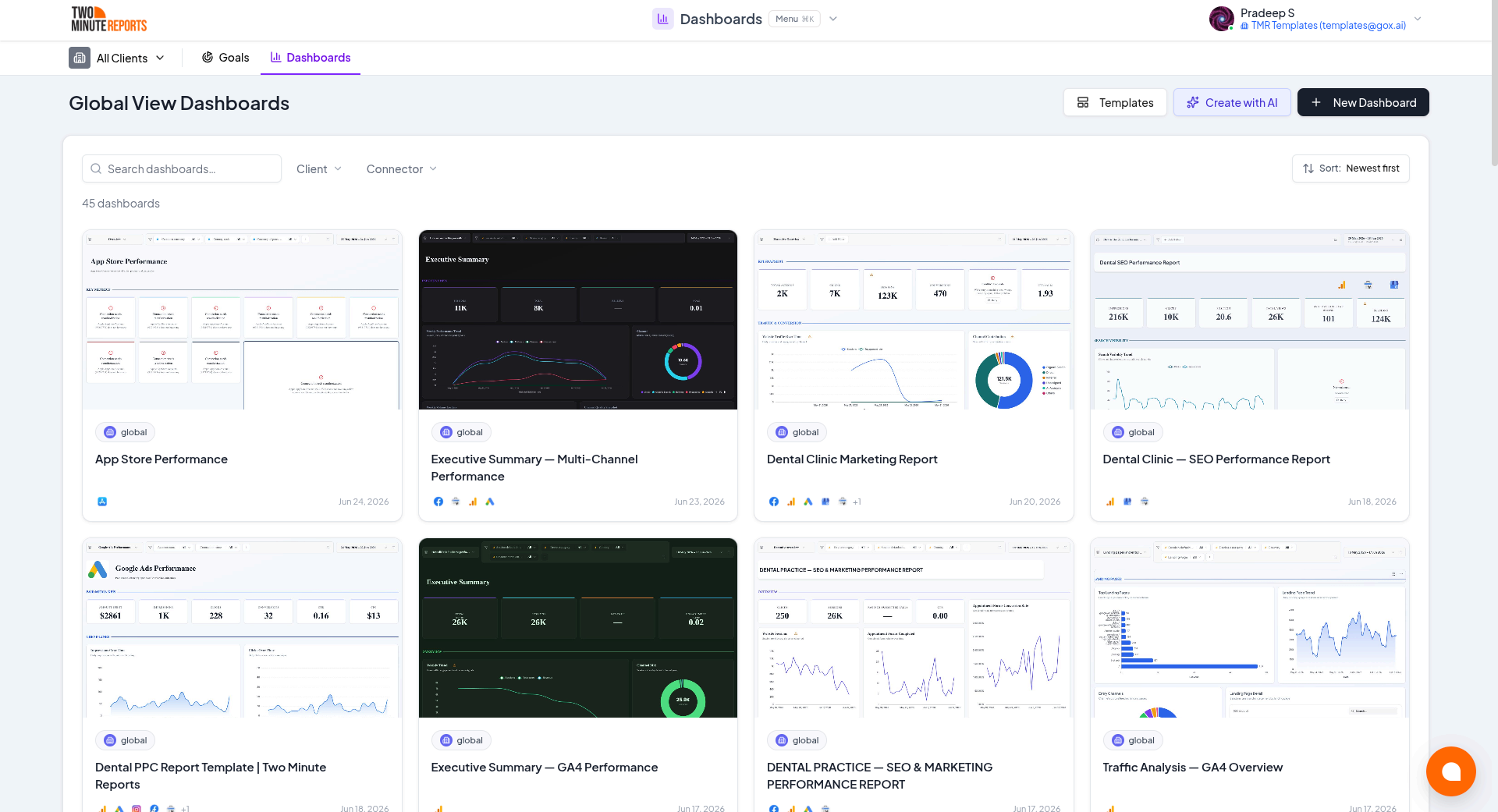The height and width of the screenshot is (812, 1498).
Task: Click the Traffic Analysis GA4 thumbnail preview
Action: pyautogui.click(x=1250, y=628)
